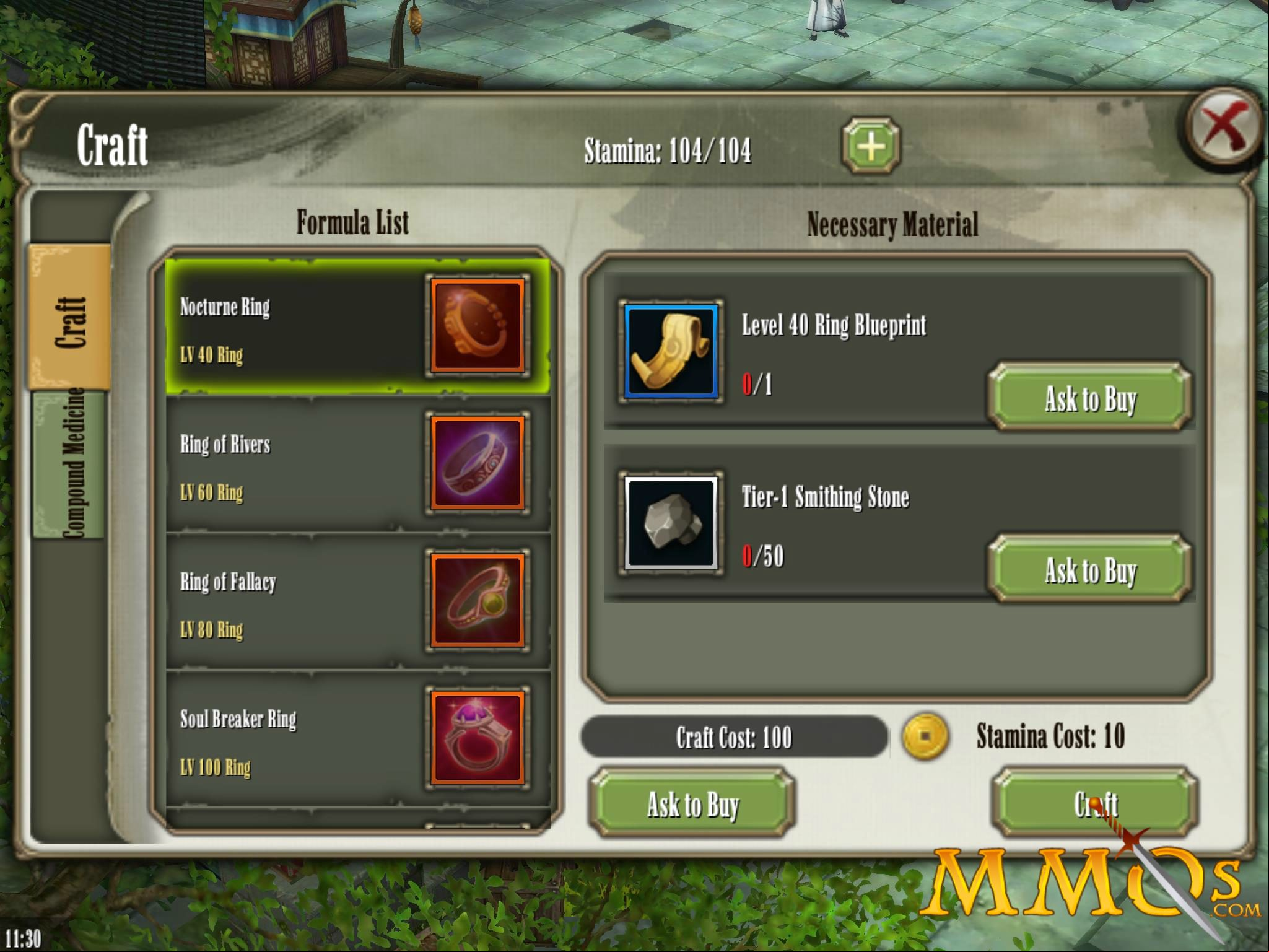Viewport: 1269px width, 952px height.
Task: Tap the Level 40 Ring Blueprint scroll icon
Action: coord(671,351)
